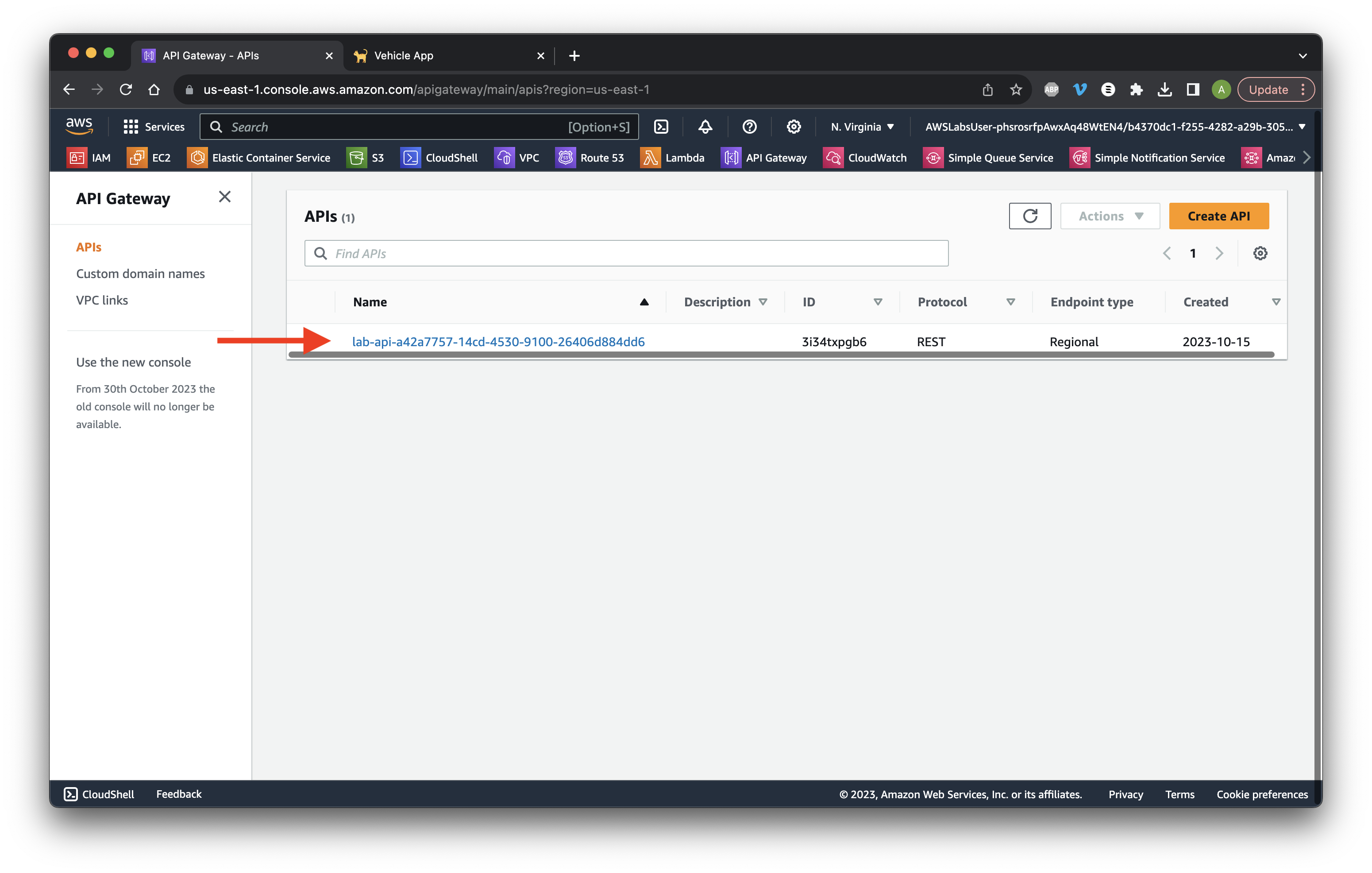The image size is (1372, 873).
Task: Open browser downloads icon
Action: click(x=1164, y=89)
